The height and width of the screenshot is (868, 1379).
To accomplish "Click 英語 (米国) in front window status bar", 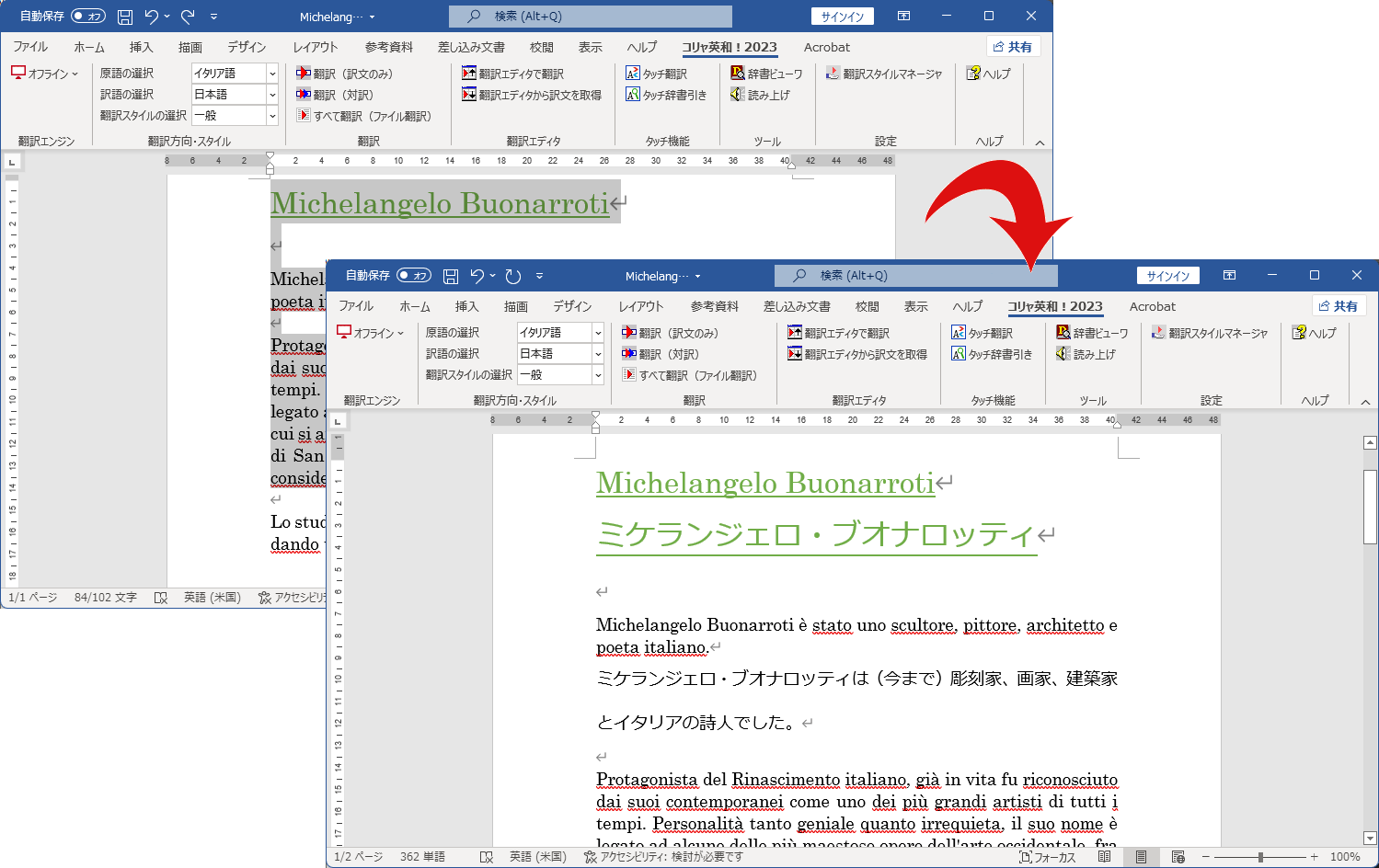I will [x=538, y=857].
